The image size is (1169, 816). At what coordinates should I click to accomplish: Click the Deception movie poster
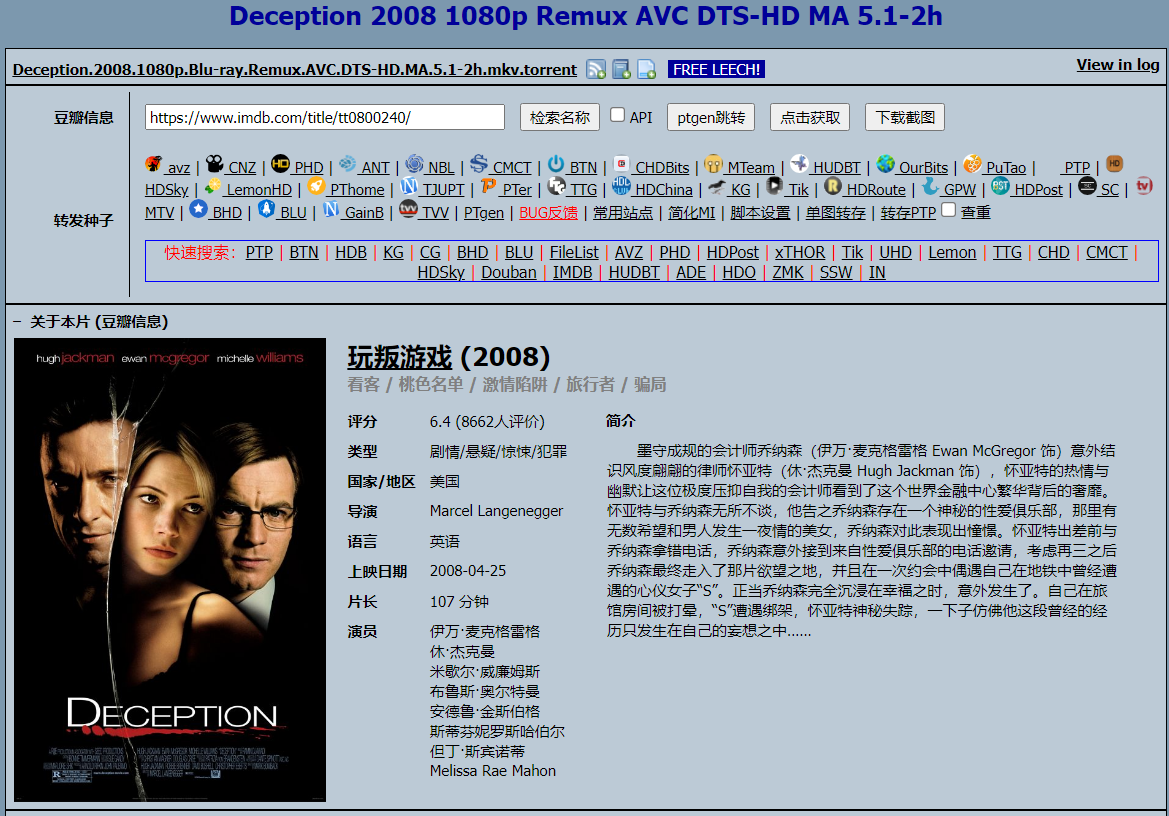pyautogui.click(x=170, y=570)
